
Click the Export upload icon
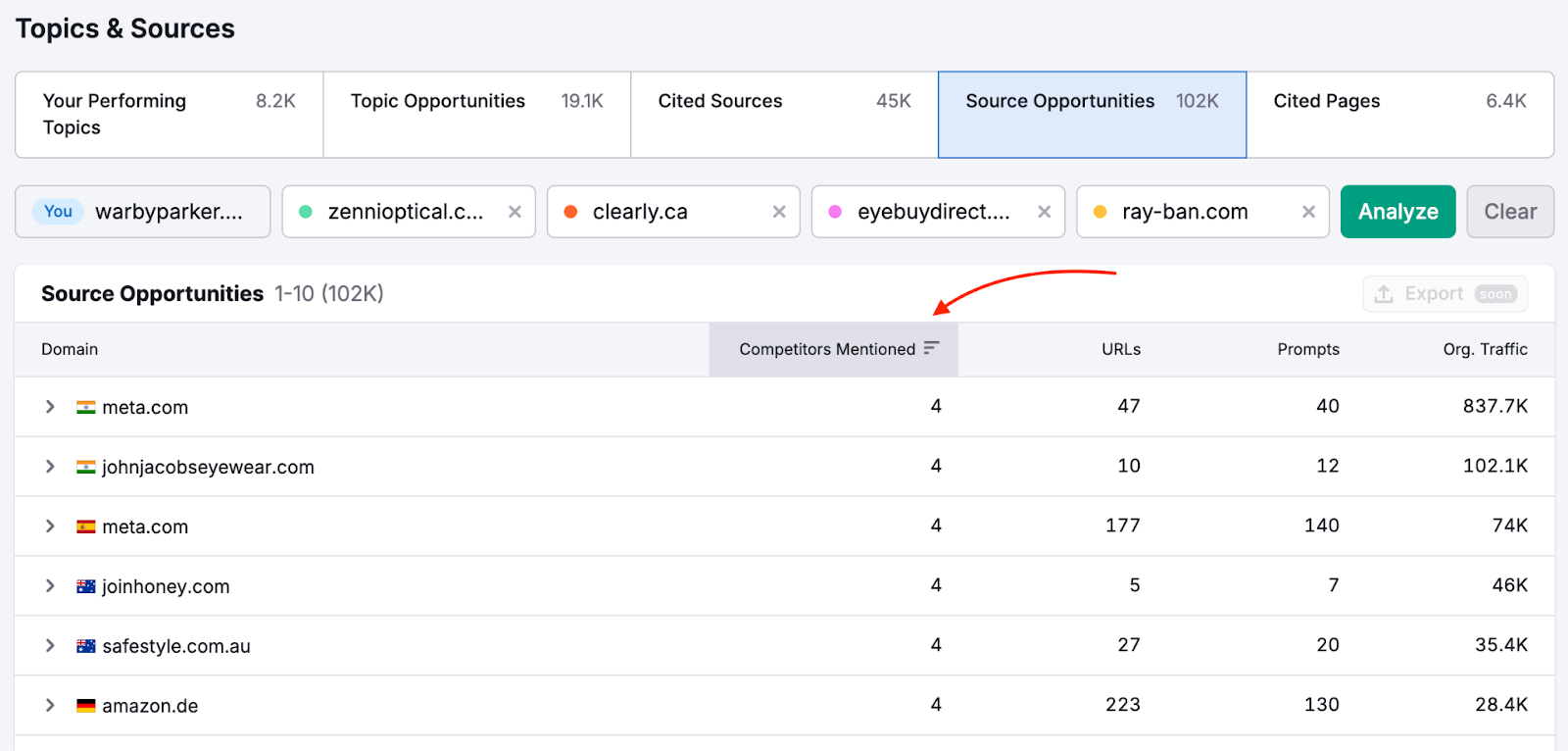coord(1384,294)
